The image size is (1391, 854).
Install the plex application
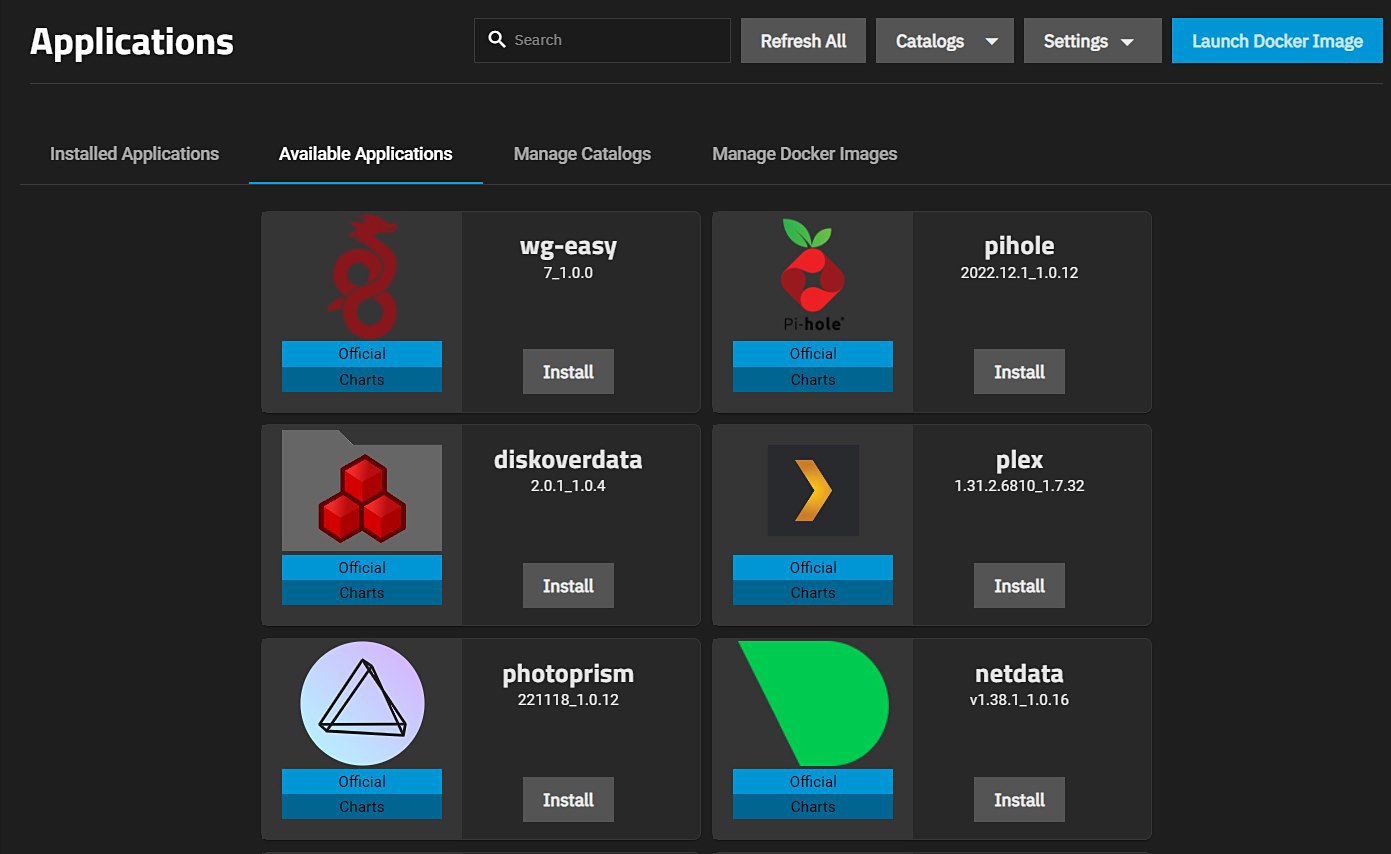coord(1019,586)
